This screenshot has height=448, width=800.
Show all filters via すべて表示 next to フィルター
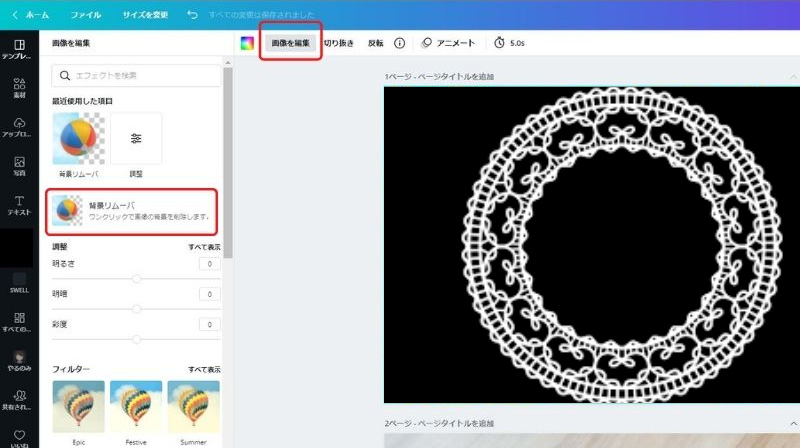tap(204, 369)
